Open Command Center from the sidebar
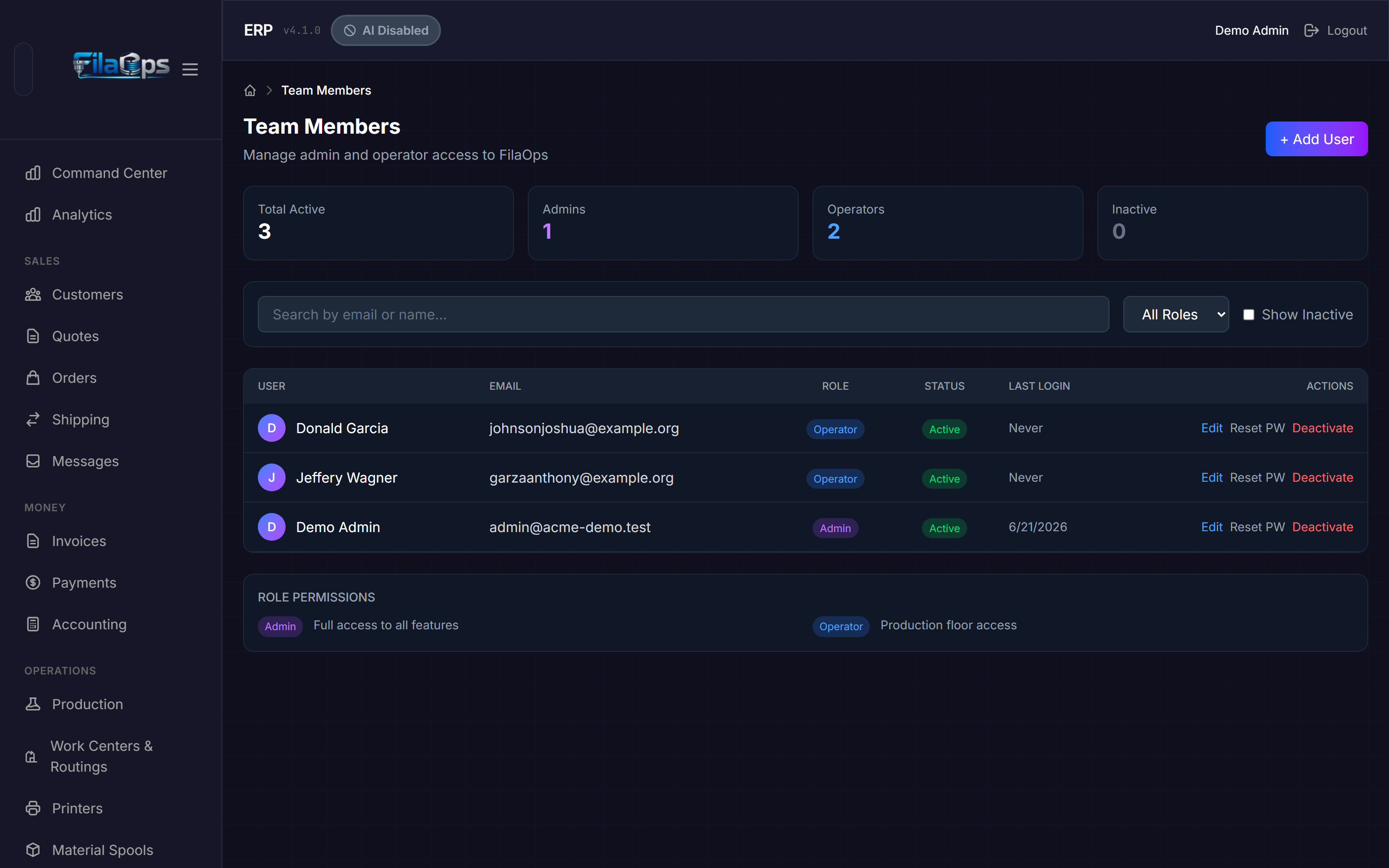The width and height of the screenshot is (1389, 868). click(x=111, y=173)
